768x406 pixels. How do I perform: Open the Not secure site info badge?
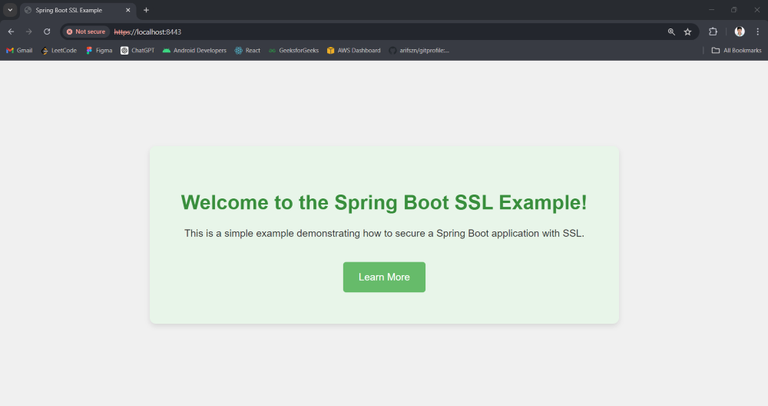[86, 32]
